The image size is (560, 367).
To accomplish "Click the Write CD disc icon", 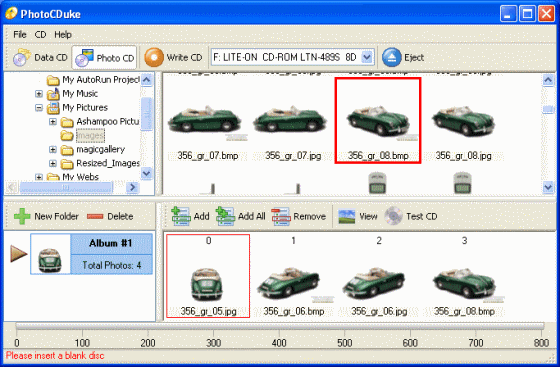I will click(x=154, y=57).
